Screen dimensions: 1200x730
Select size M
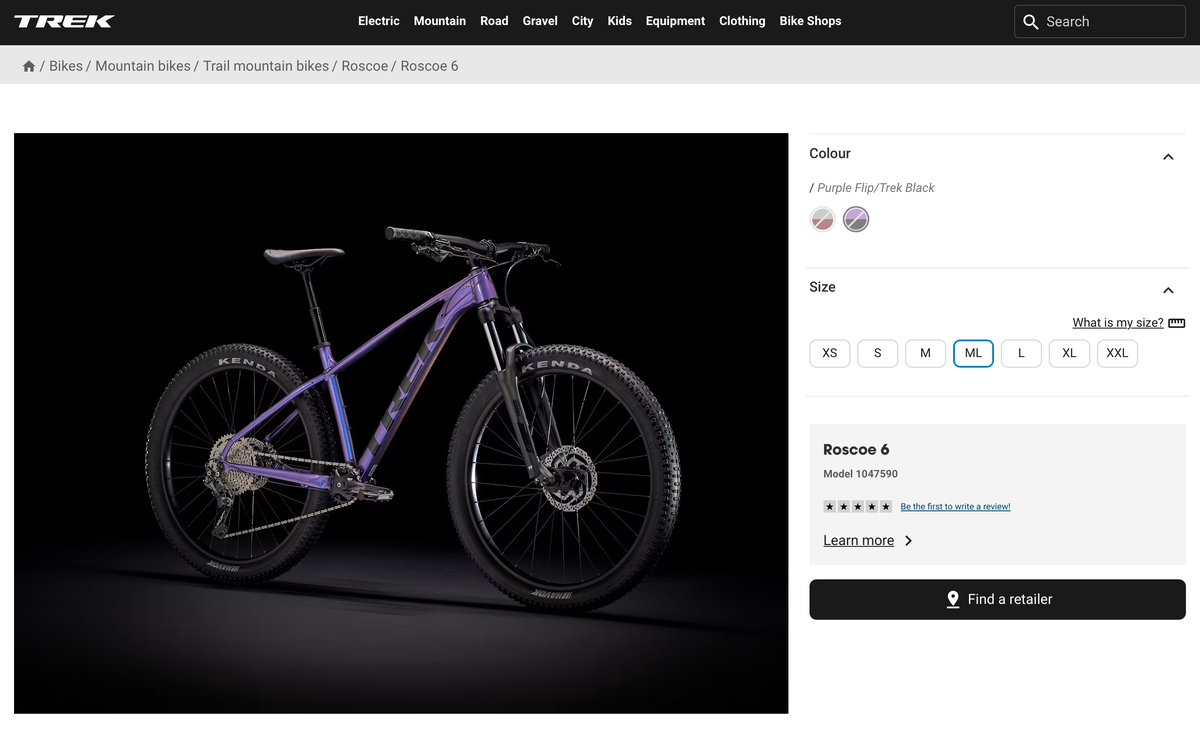(x=925, y=353)
